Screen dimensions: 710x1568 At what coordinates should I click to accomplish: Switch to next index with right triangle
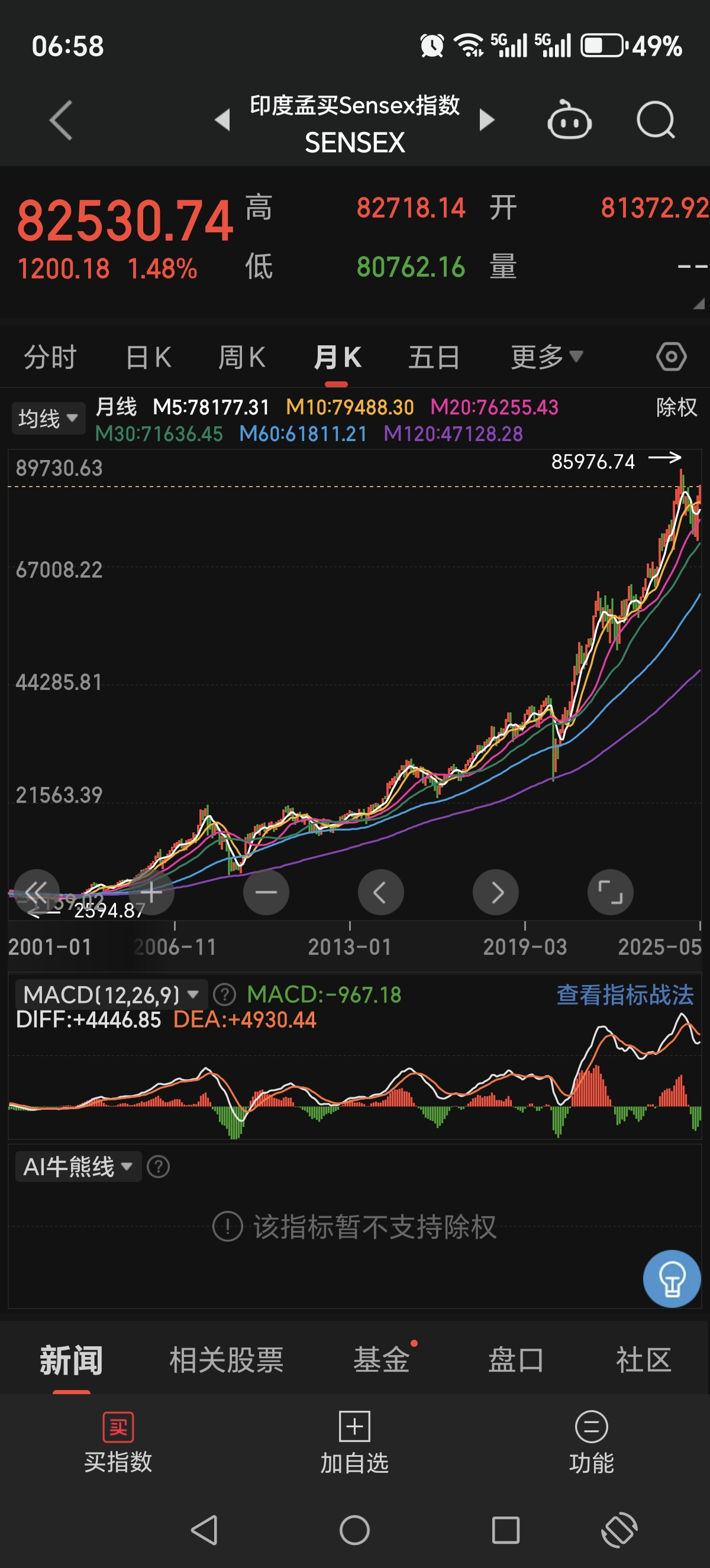(x=486, y=121)
